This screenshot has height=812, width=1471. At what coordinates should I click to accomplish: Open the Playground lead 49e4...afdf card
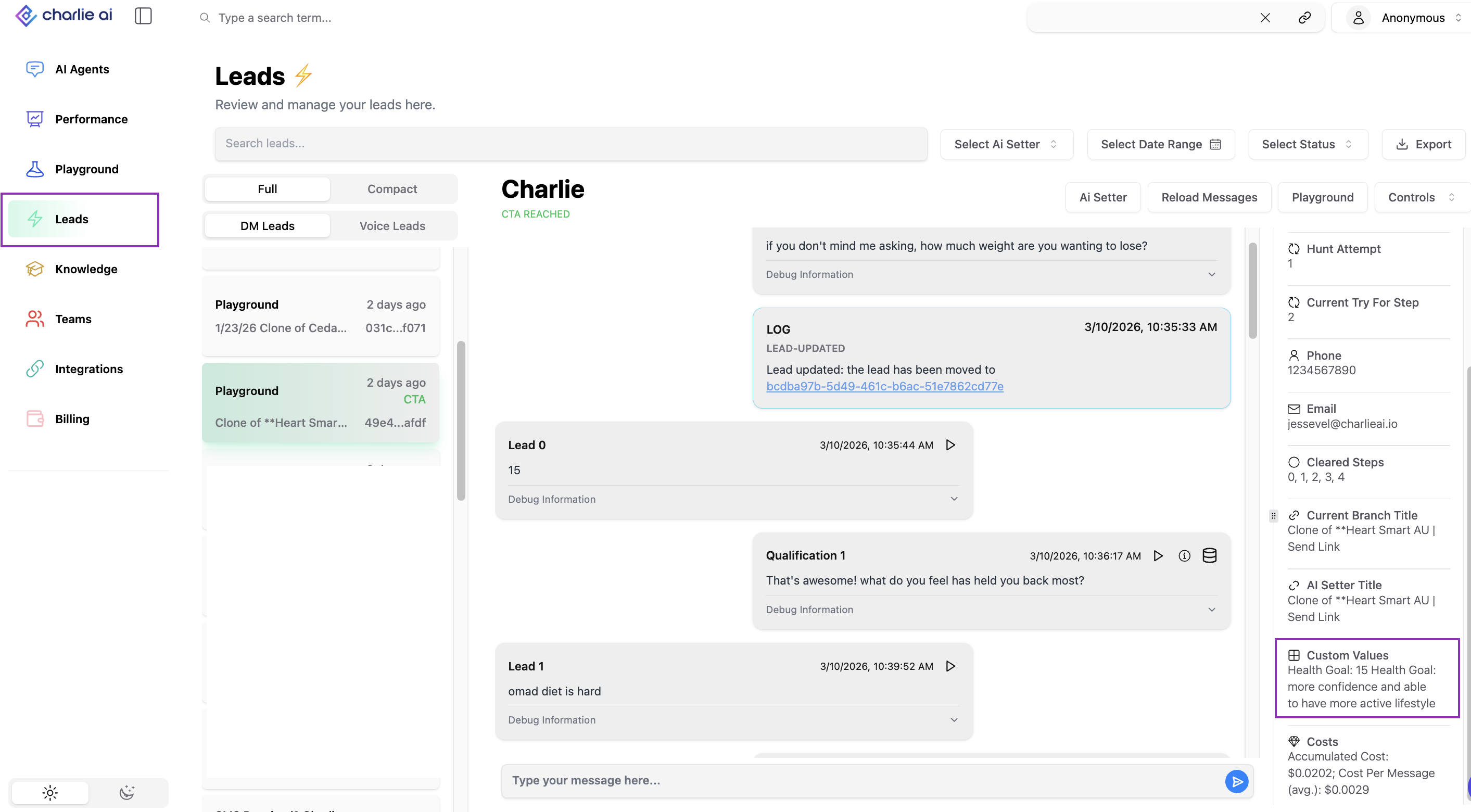(x=320, y=402)
